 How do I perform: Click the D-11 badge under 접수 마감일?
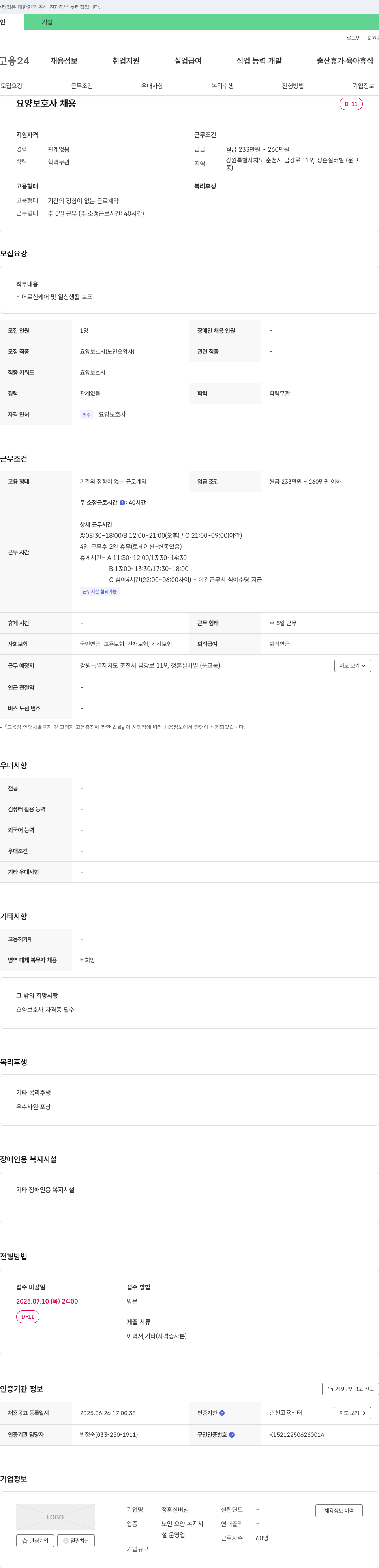pos(28,1317)
